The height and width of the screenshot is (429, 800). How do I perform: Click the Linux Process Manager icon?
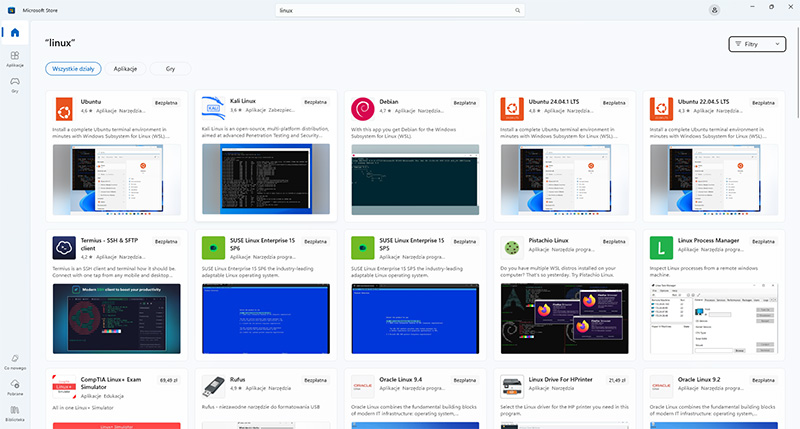661,248
